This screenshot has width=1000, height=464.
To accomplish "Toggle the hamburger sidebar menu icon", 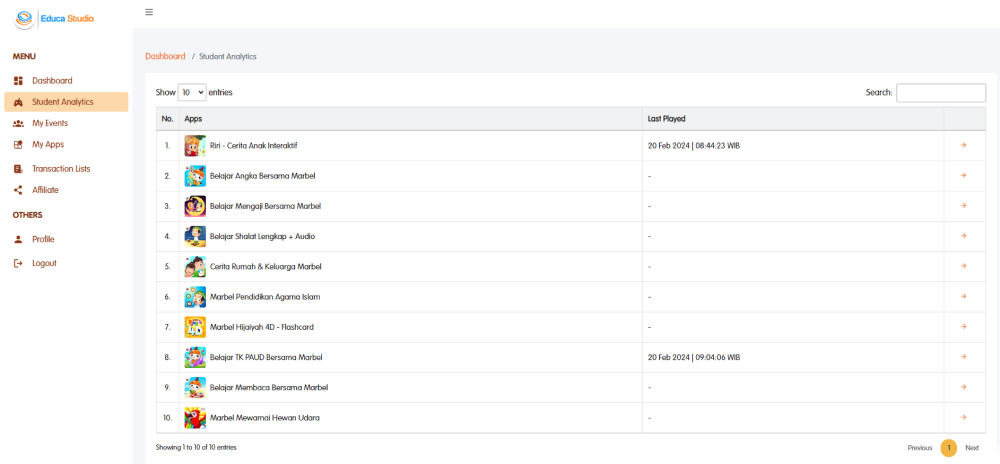I will point(149,12).
